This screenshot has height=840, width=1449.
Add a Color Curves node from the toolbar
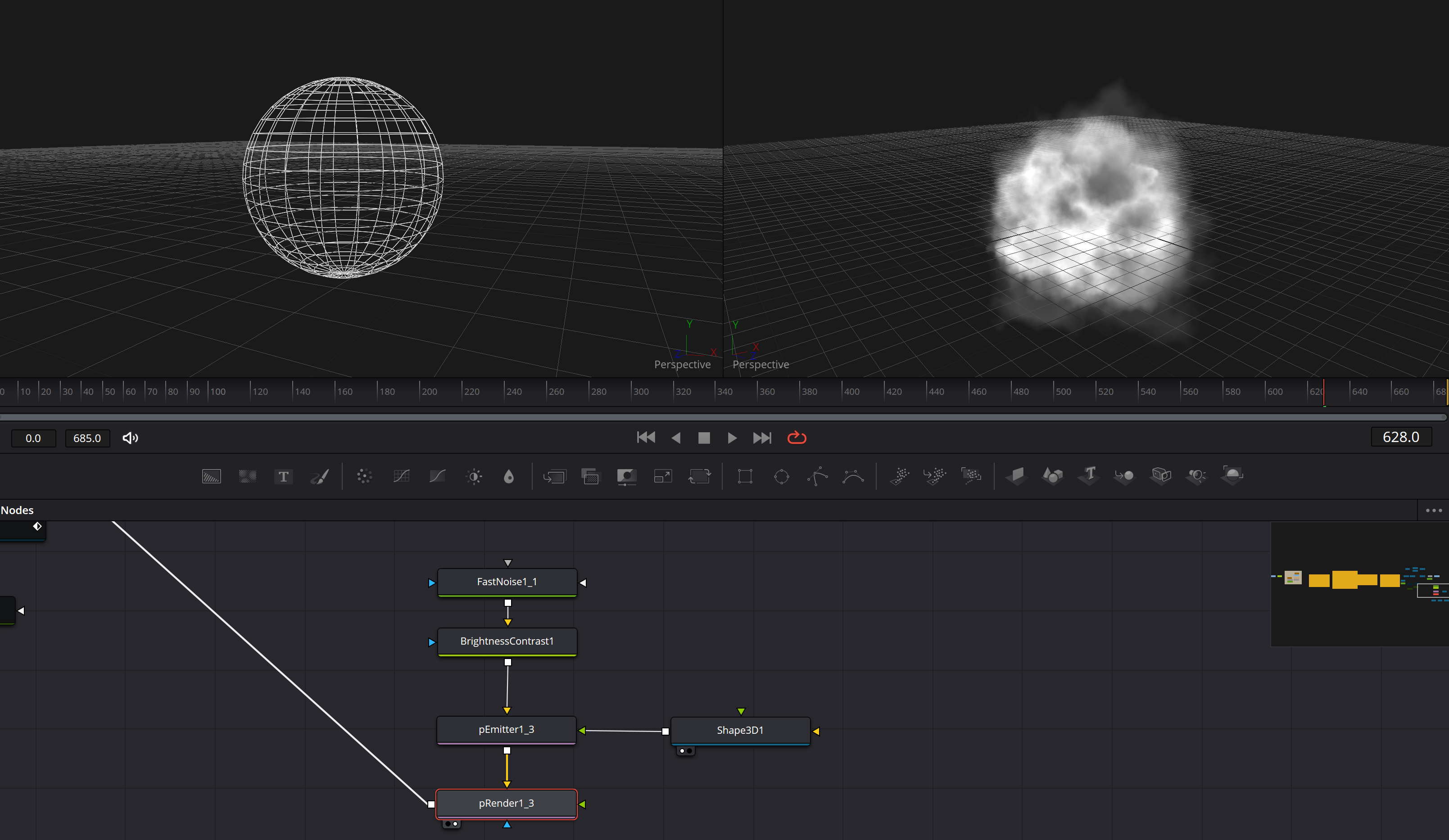pyautogui.click(x=401, y=476)
